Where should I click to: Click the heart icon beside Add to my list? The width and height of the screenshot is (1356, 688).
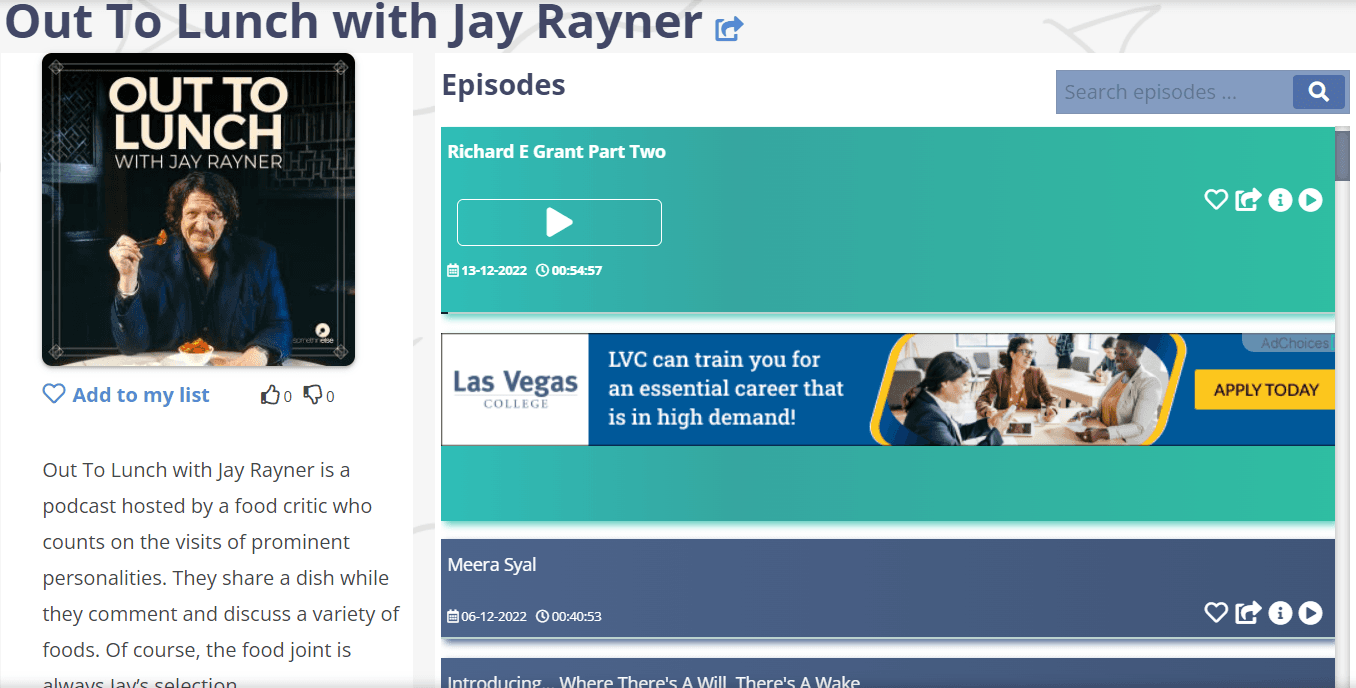click(54, 394)
